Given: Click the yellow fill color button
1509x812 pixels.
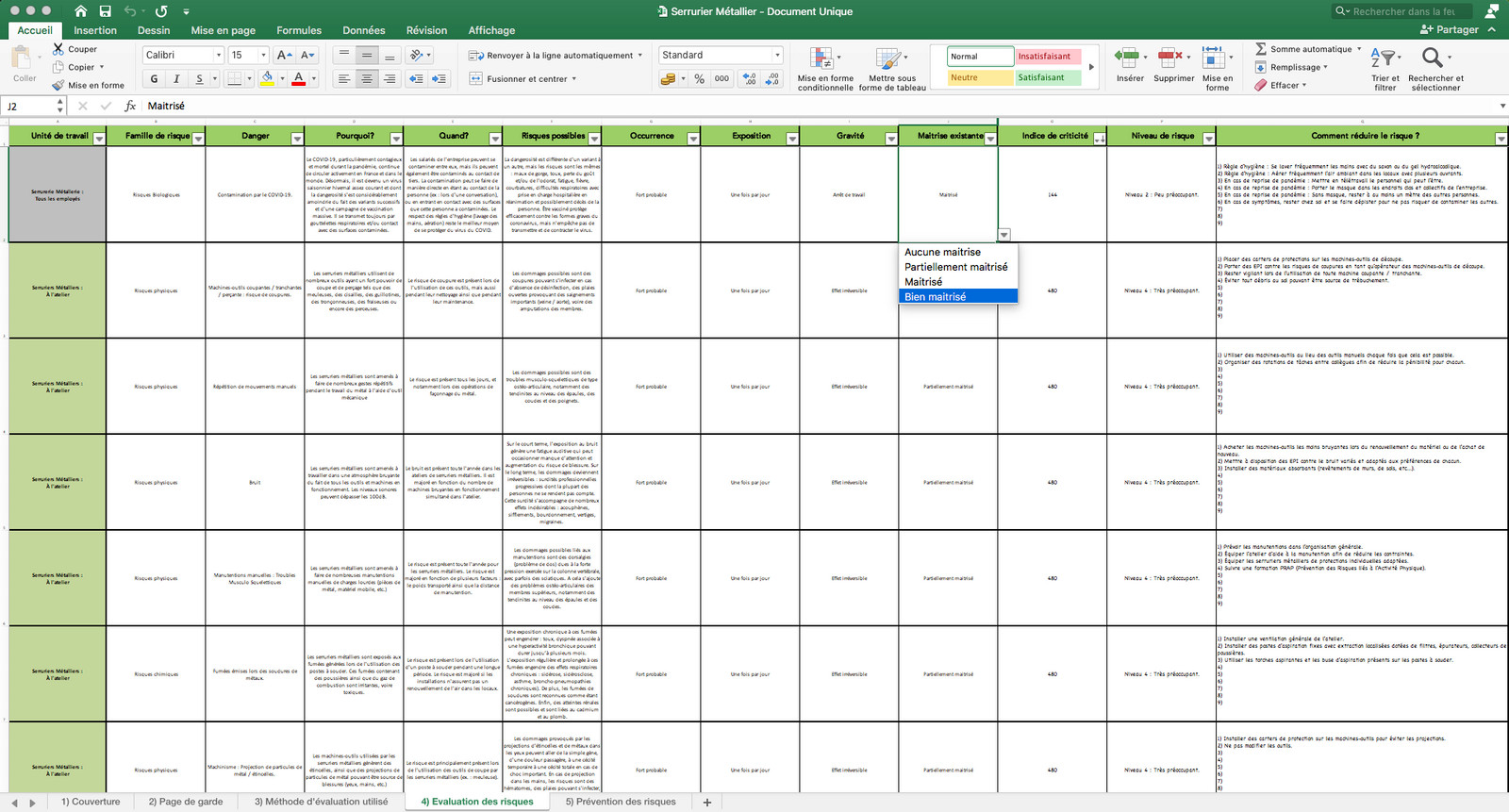Looking at the screenshot, I should click(268, 79).
